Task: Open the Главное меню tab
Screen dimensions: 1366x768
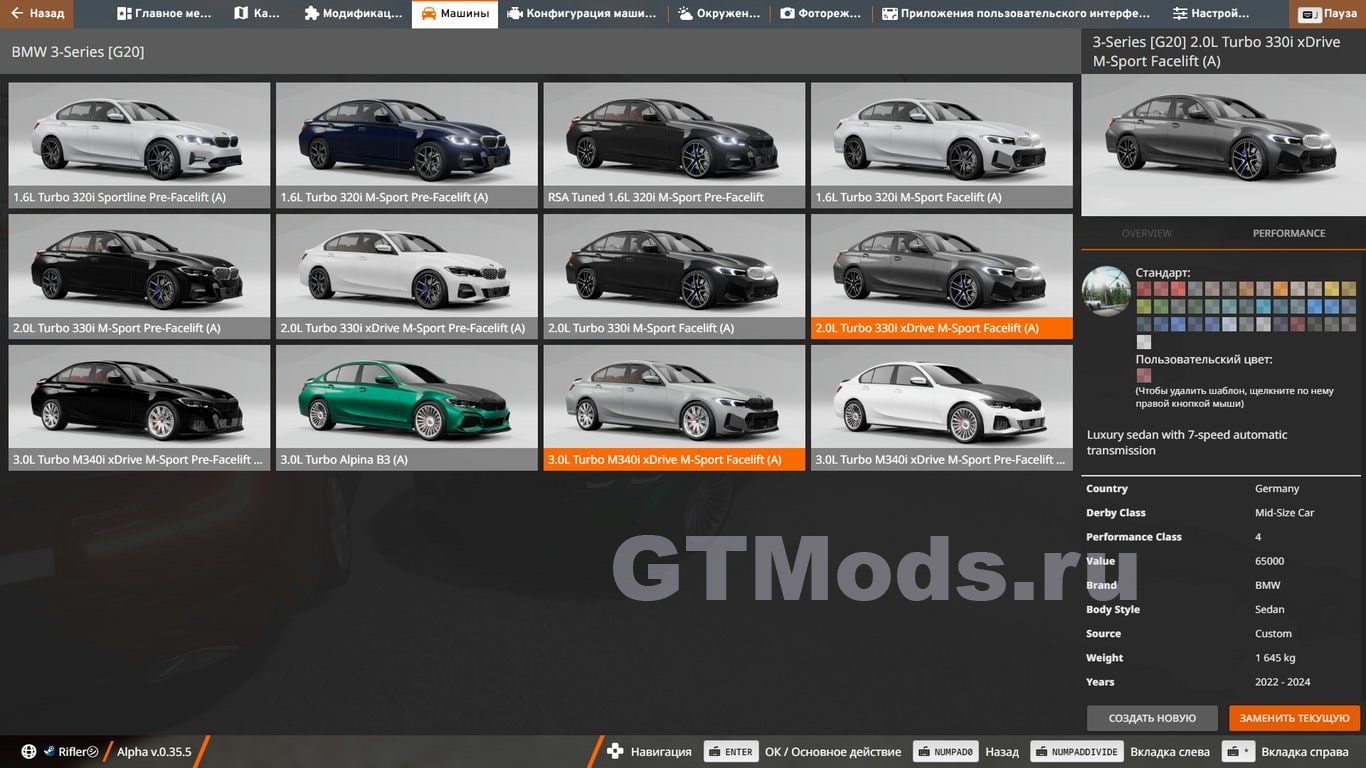Action: [166, 14]
